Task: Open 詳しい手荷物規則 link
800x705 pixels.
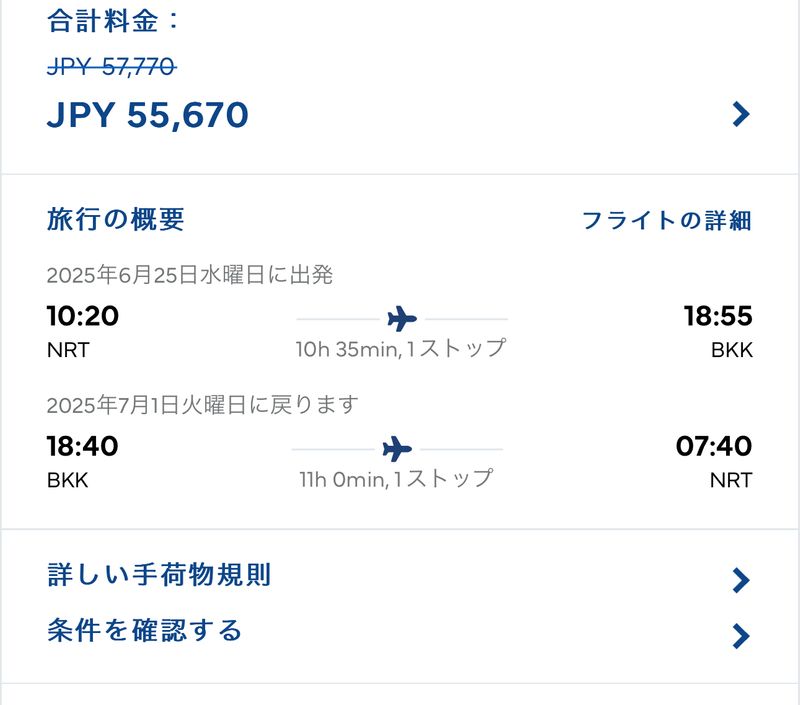Action: 159,575
